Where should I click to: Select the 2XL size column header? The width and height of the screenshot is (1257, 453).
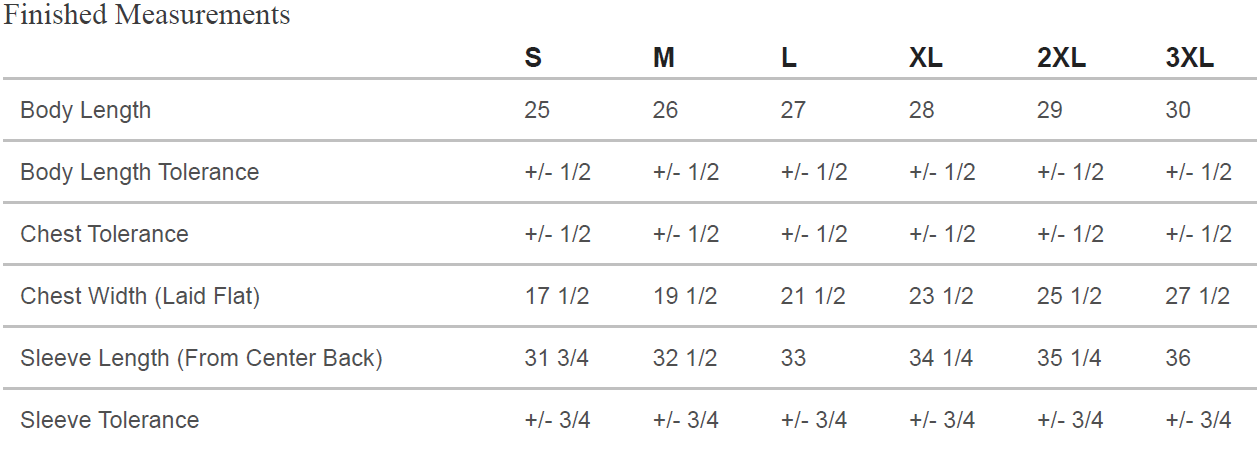[1062, 58]
